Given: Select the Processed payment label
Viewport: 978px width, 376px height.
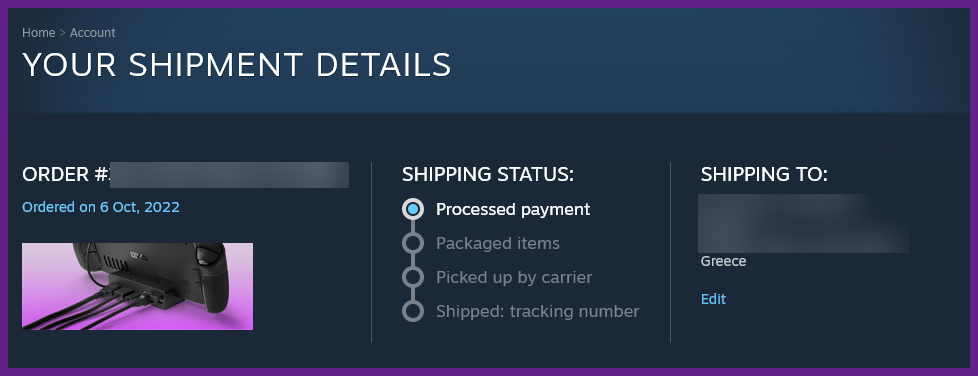Looking at the screenshot, I should (x=513, y=209).
